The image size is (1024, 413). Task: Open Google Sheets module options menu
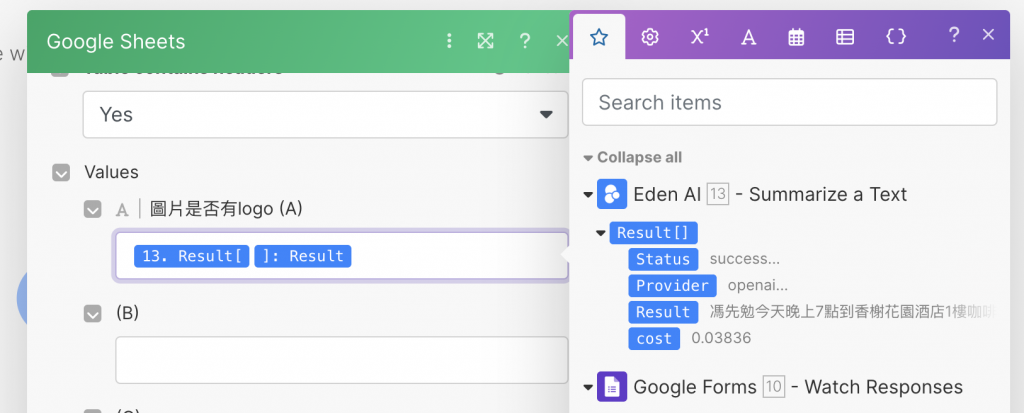coord(449,41)
